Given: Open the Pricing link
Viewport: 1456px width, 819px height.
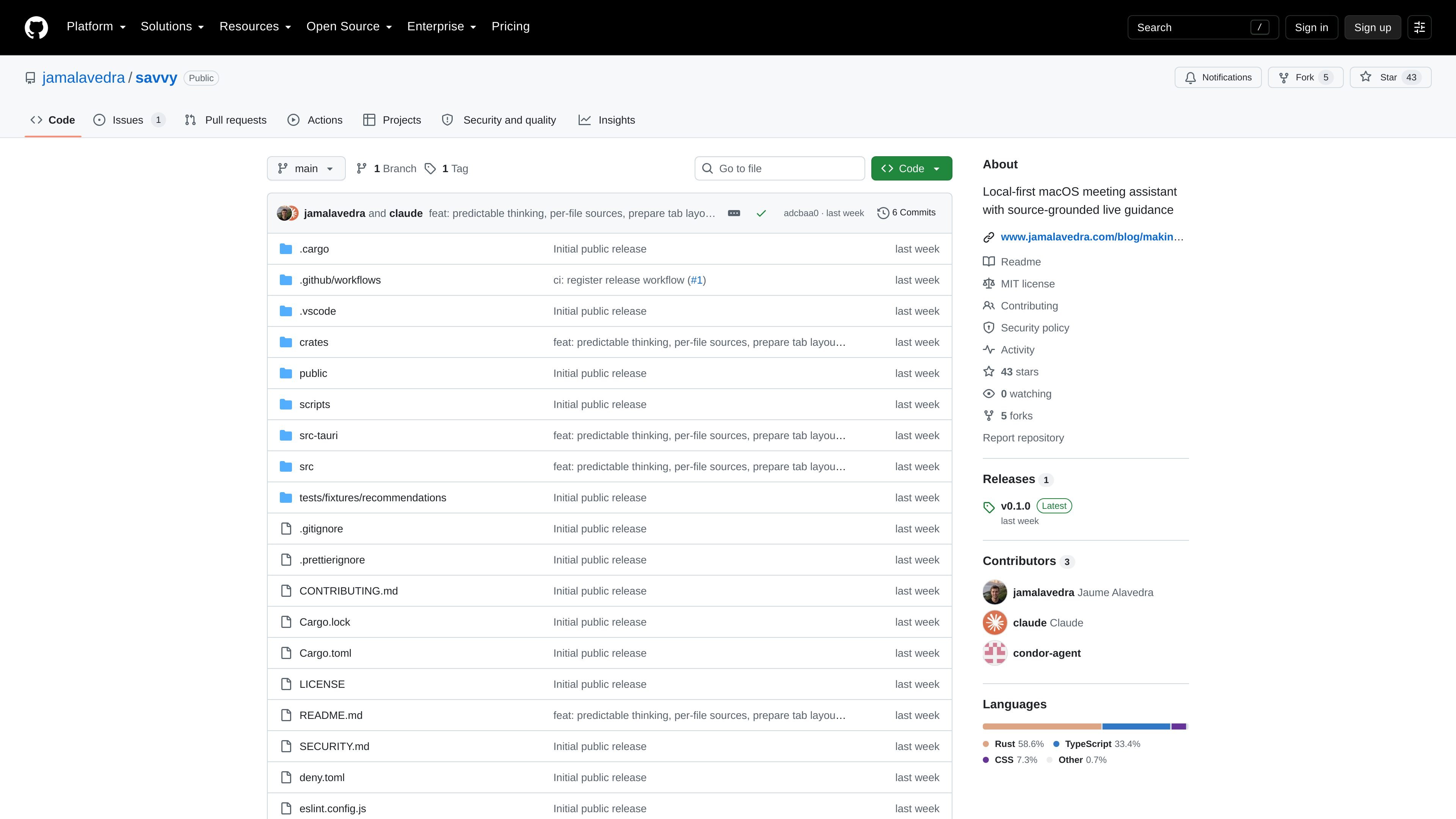Looking at the screenshot, I should tap(510, 27).
